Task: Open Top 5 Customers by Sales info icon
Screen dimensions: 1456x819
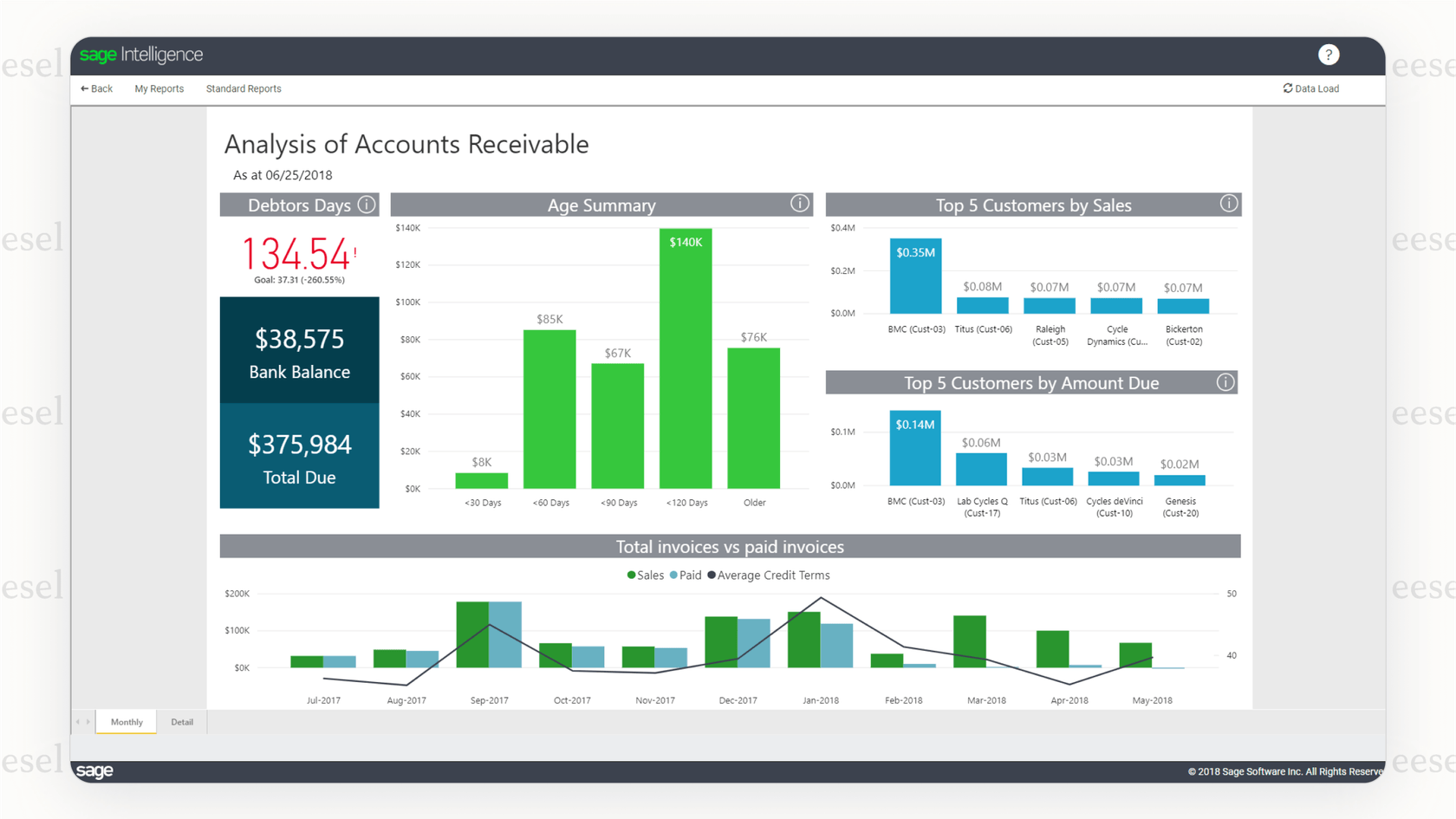Action: coord(1228,204)
